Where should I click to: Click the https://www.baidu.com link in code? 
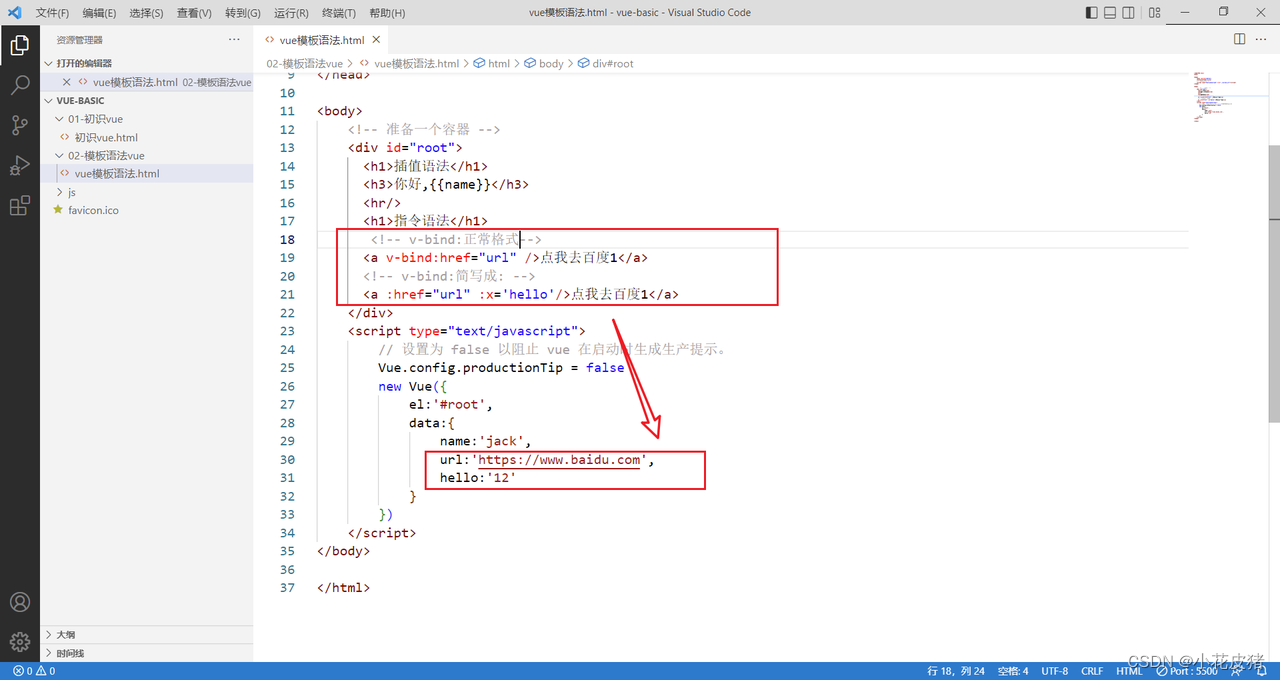(559, 460)
